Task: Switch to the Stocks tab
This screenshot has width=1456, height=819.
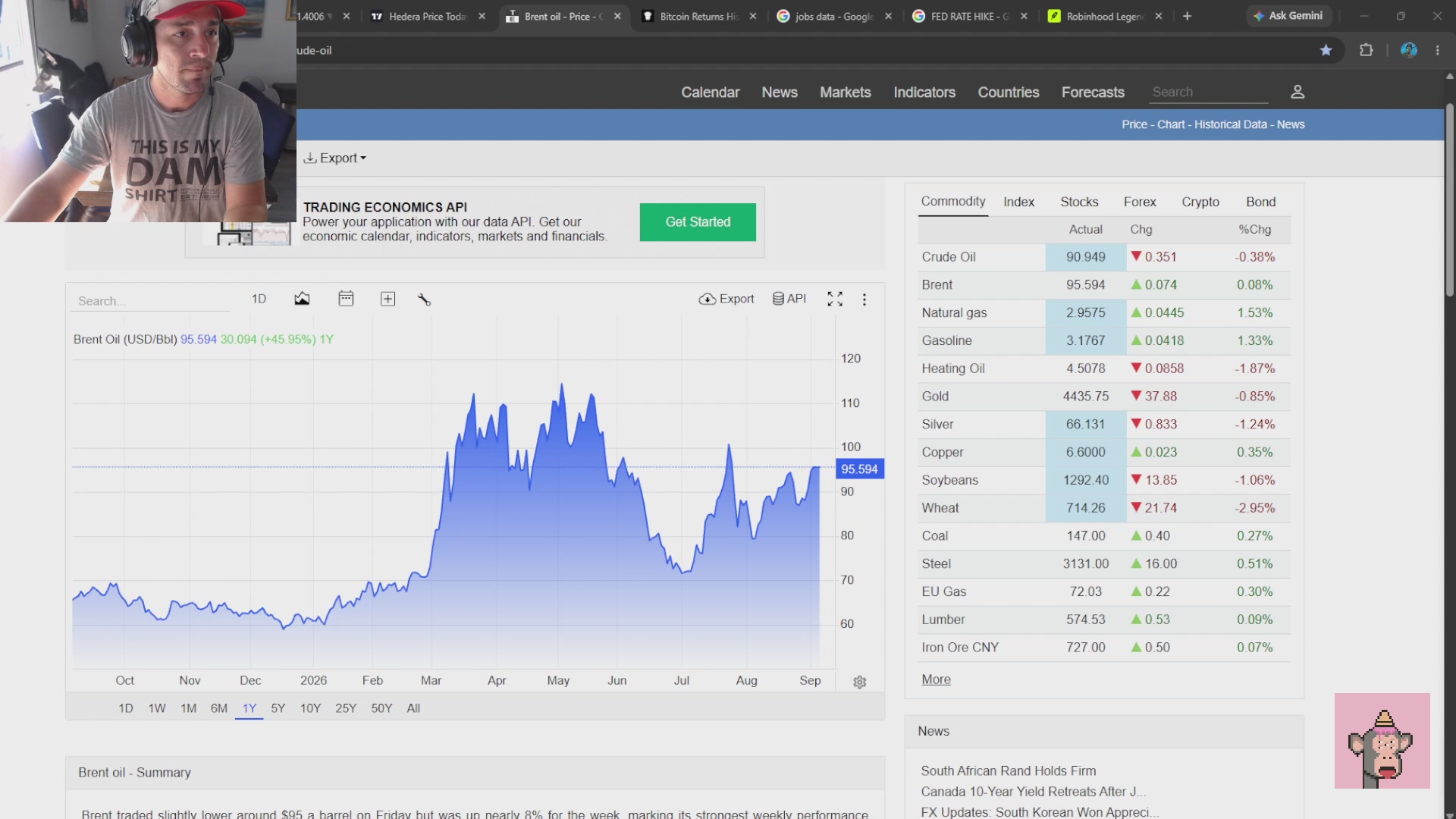Action: (1079, 202)
